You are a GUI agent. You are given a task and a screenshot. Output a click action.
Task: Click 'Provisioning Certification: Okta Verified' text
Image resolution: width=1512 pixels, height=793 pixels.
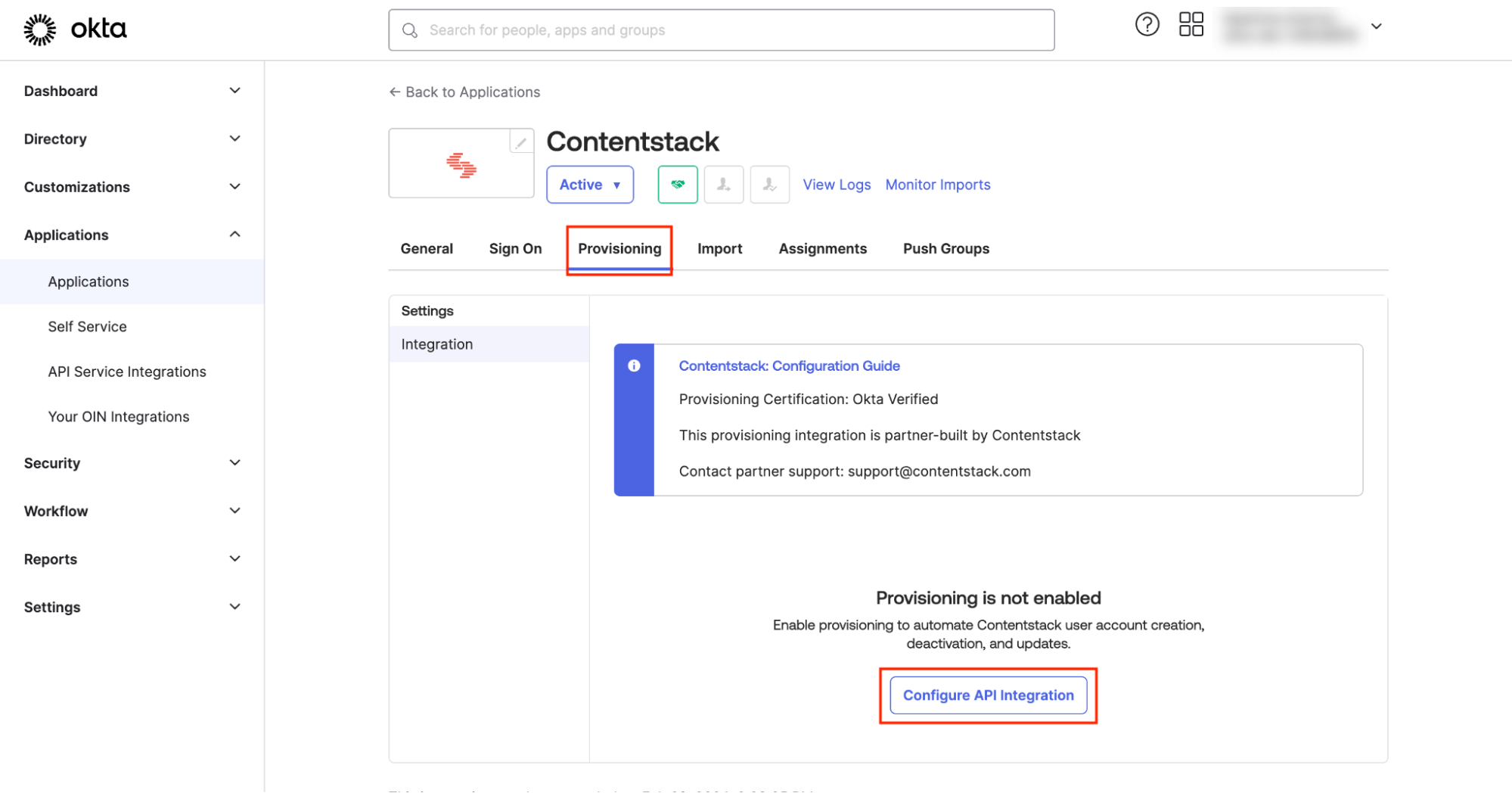[x=808, y=400]
